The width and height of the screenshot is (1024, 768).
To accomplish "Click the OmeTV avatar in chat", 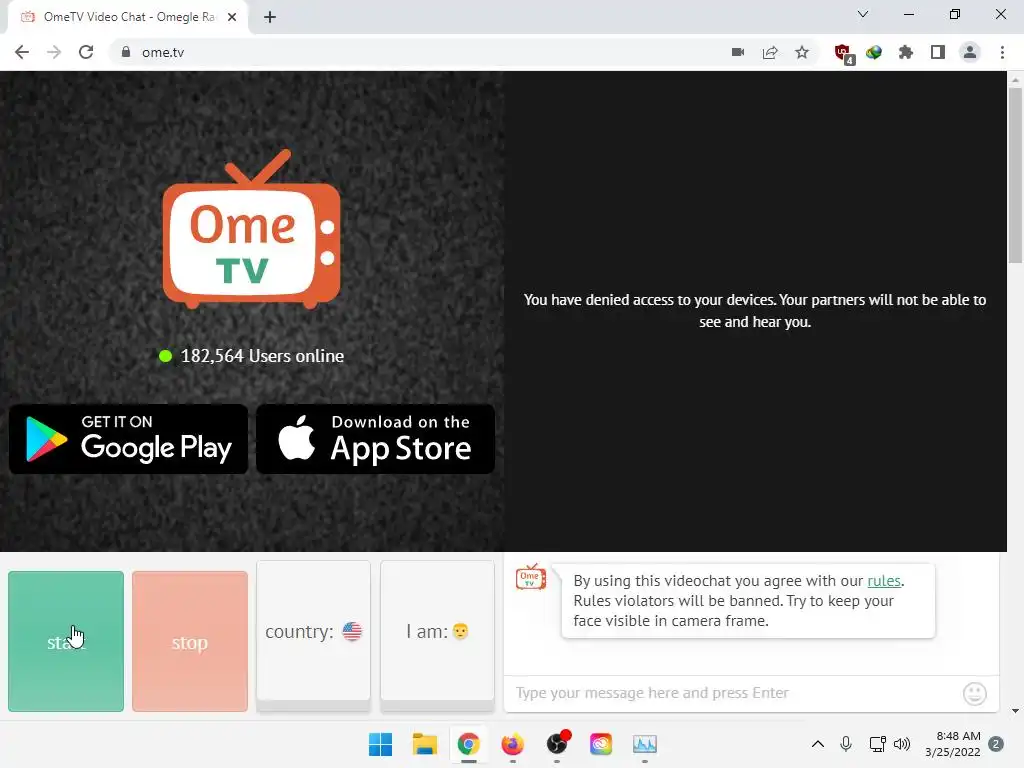I will pos(531,577).
